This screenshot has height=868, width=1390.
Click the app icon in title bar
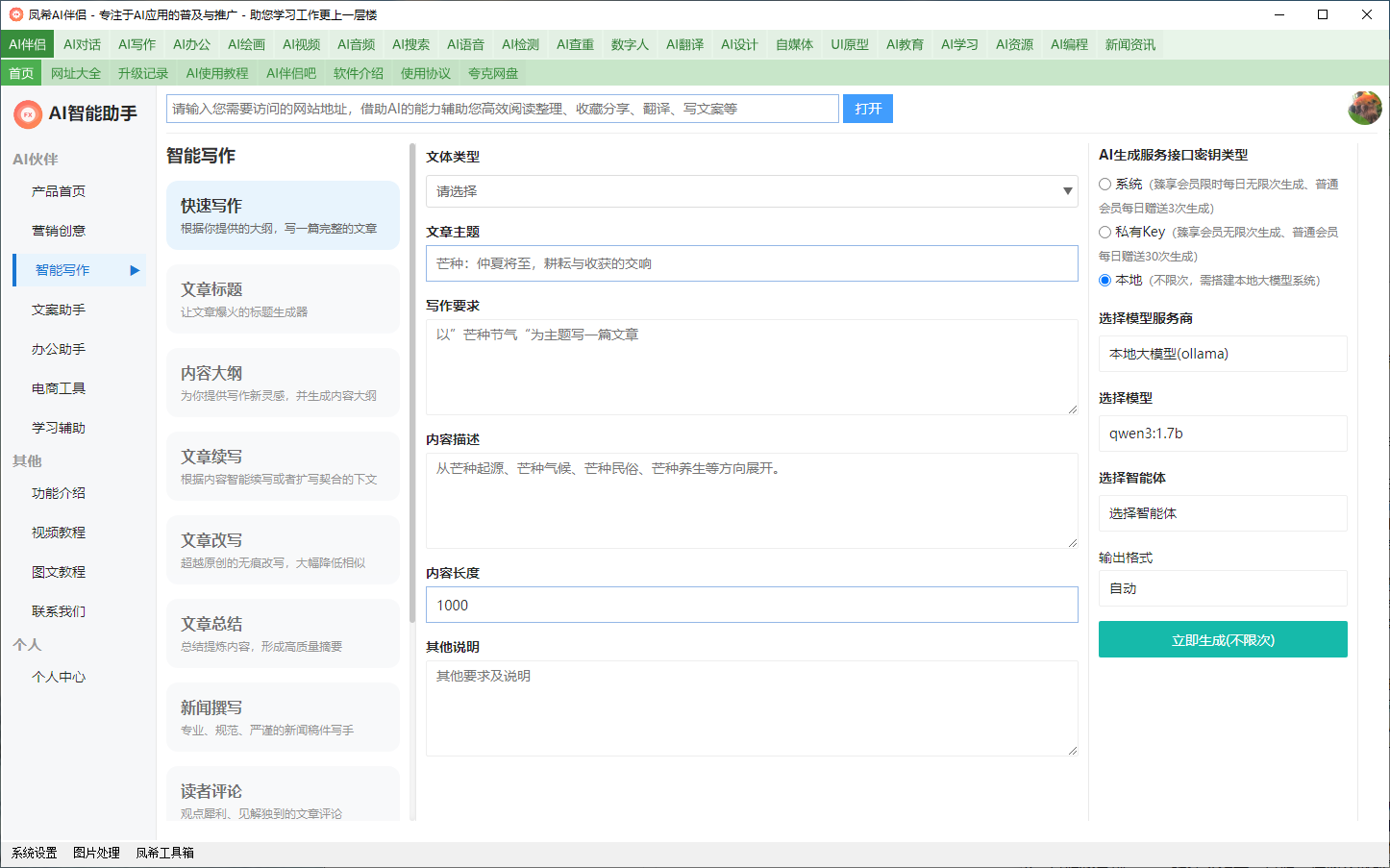pyautogui.click(x=15, y=14)
